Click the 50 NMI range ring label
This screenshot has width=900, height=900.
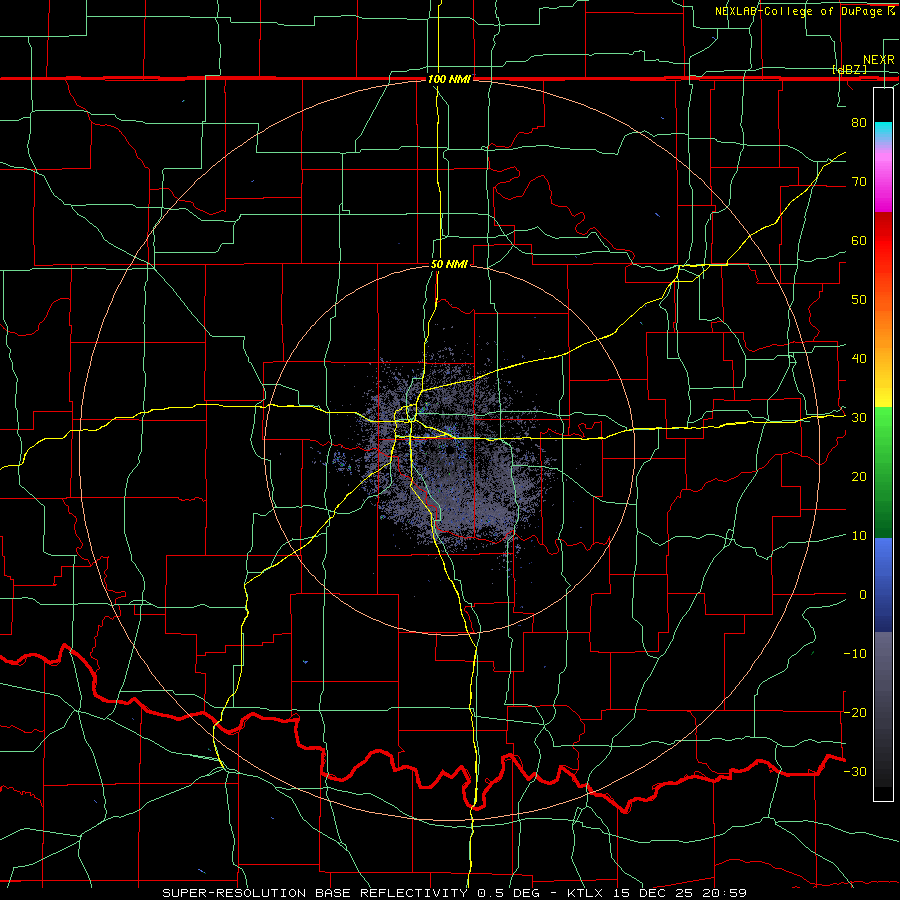tap(449, 265)
